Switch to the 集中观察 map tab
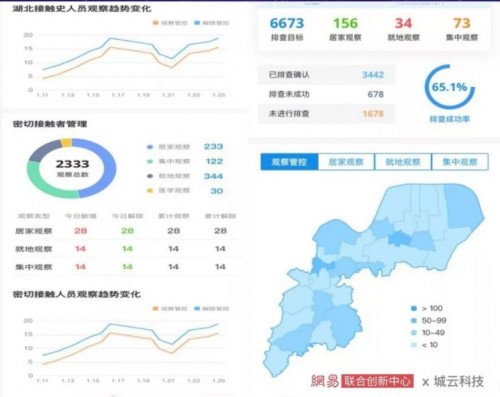 point(460,162)
